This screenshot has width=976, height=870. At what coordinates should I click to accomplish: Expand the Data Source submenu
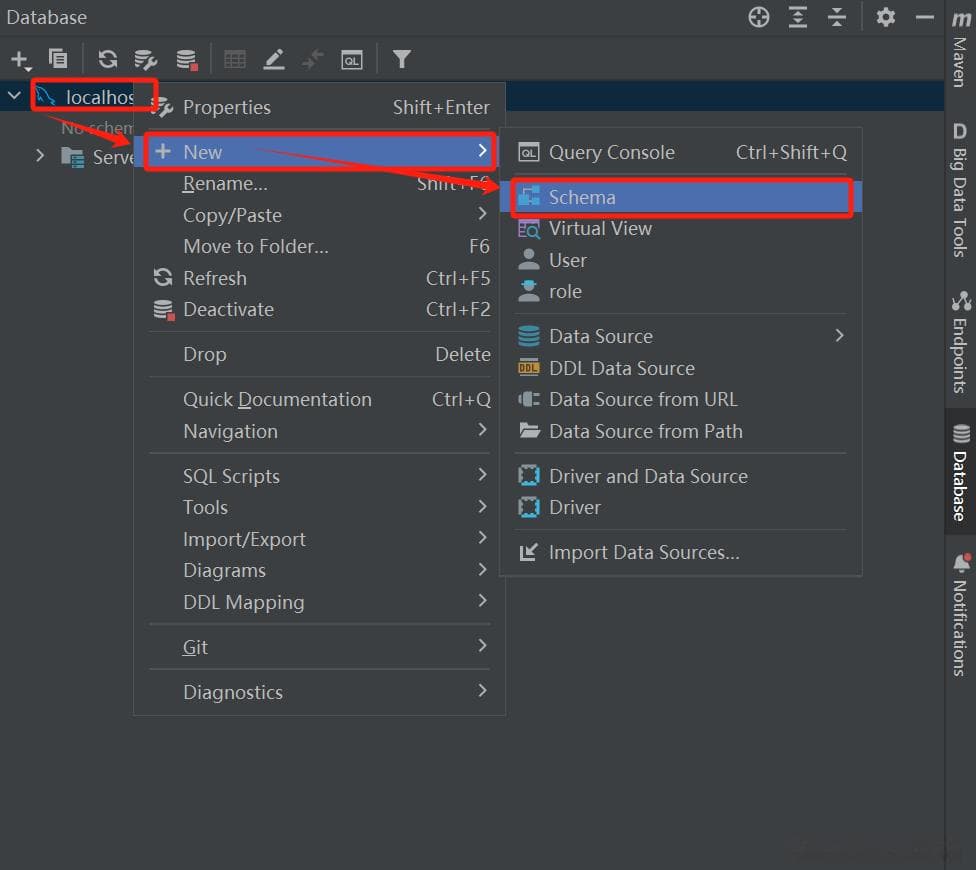[x=682, y=336]
